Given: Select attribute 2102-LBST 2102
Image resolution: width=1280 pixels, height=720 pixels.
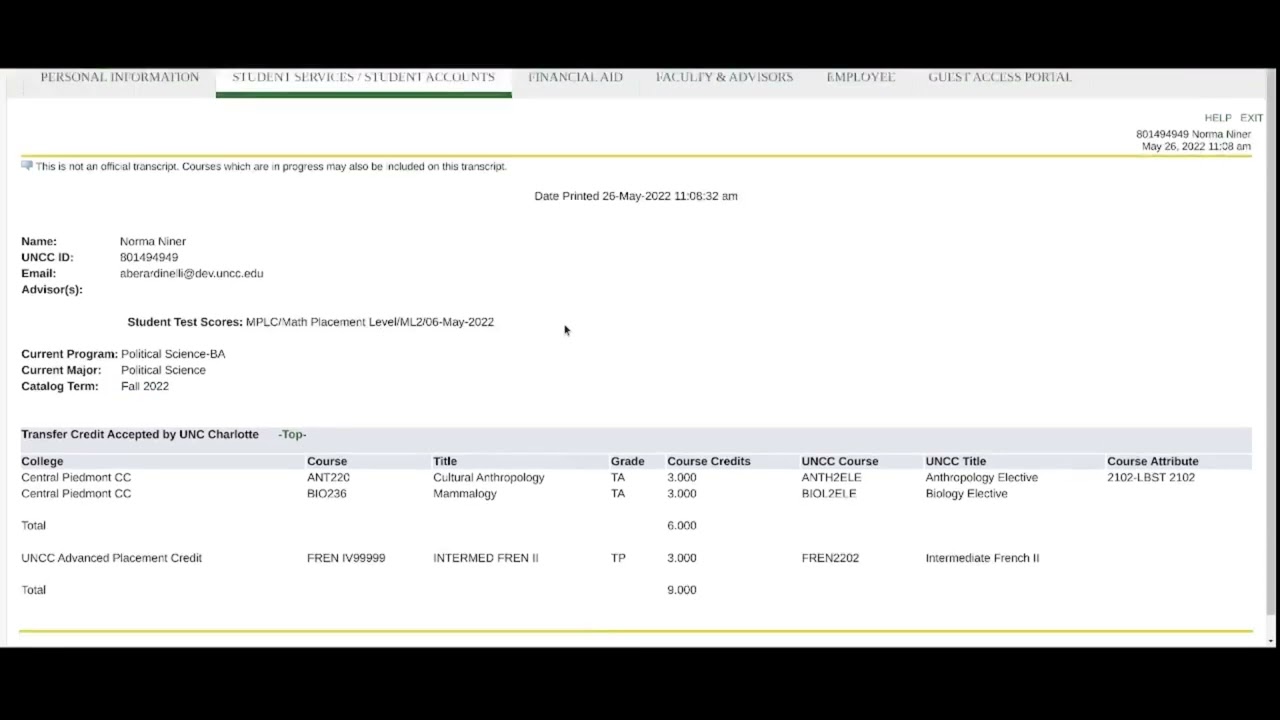Looking at the screenshot, I should [1151, 477].
